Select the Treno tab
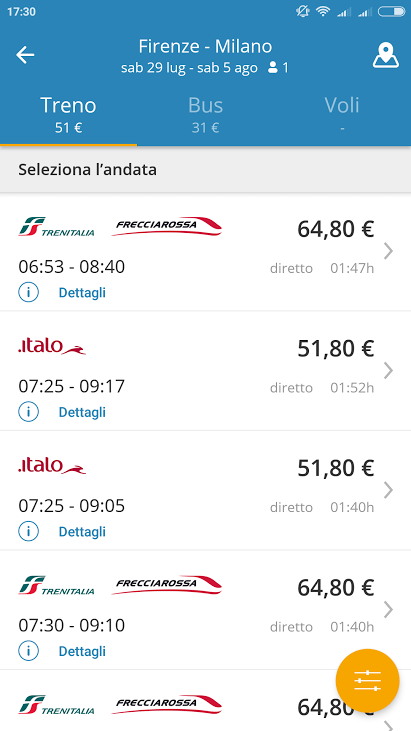 click(x=68, y=114)
